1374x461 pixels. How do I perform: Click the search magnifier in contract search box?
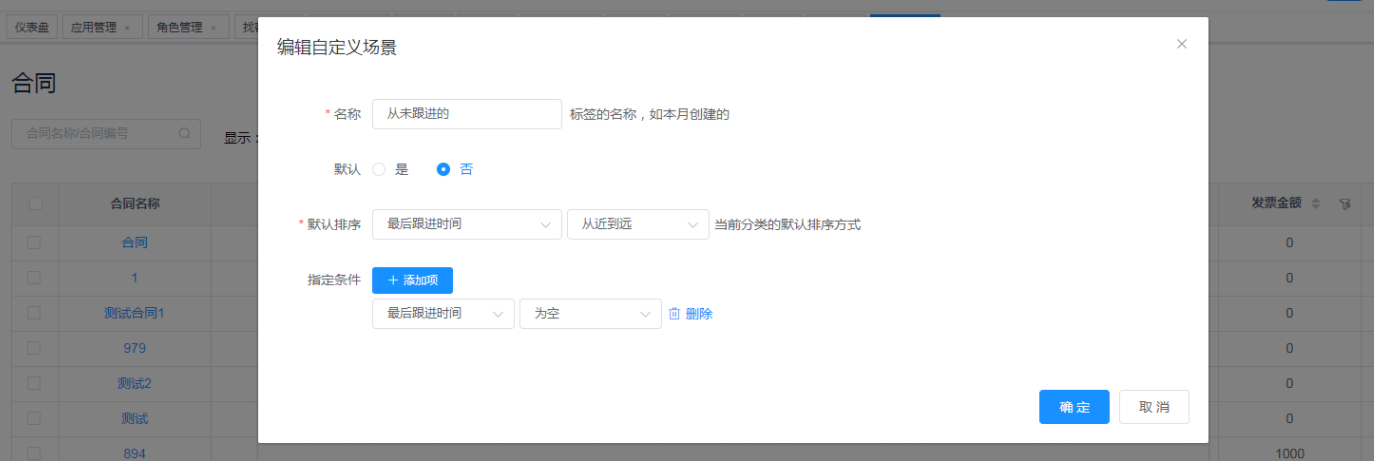coord(185,133)
